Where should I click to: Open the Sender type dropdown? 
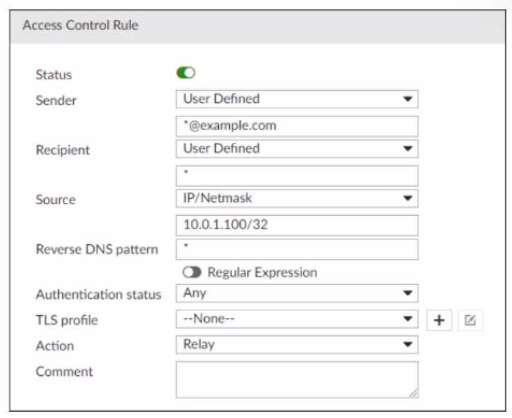point(297,99)
